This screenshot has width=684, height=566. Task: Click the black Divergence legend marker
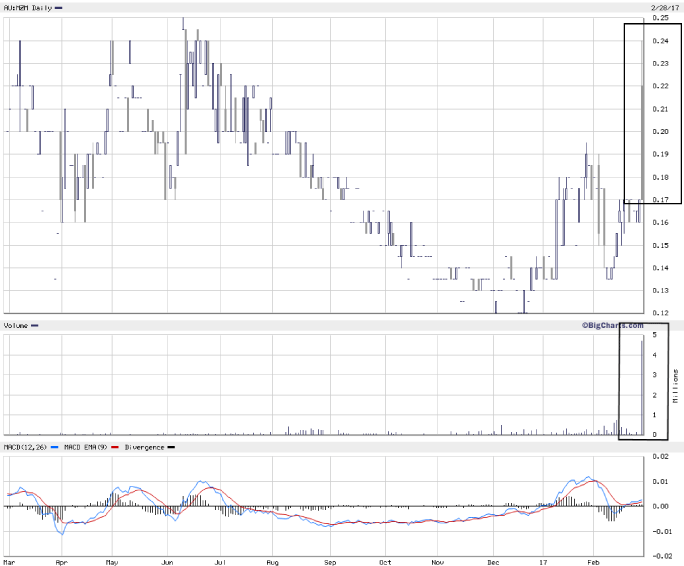click(x=170, y=446)
